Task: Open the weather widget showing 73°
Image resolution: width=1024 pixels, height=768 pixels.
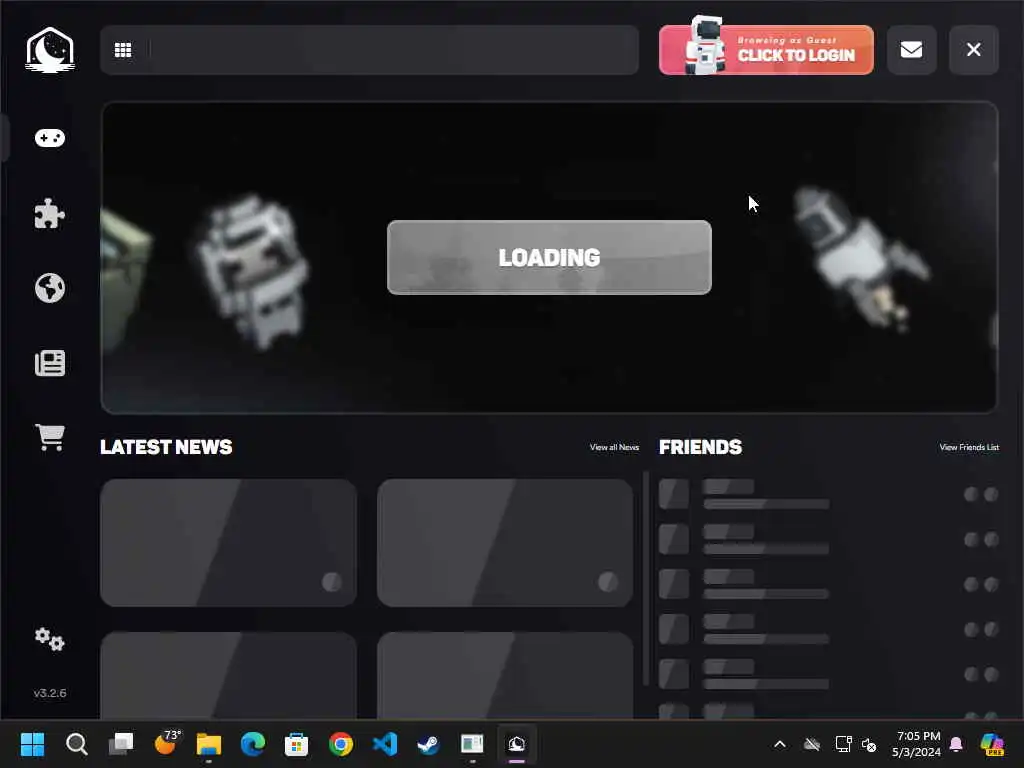Action: [166, 743]
